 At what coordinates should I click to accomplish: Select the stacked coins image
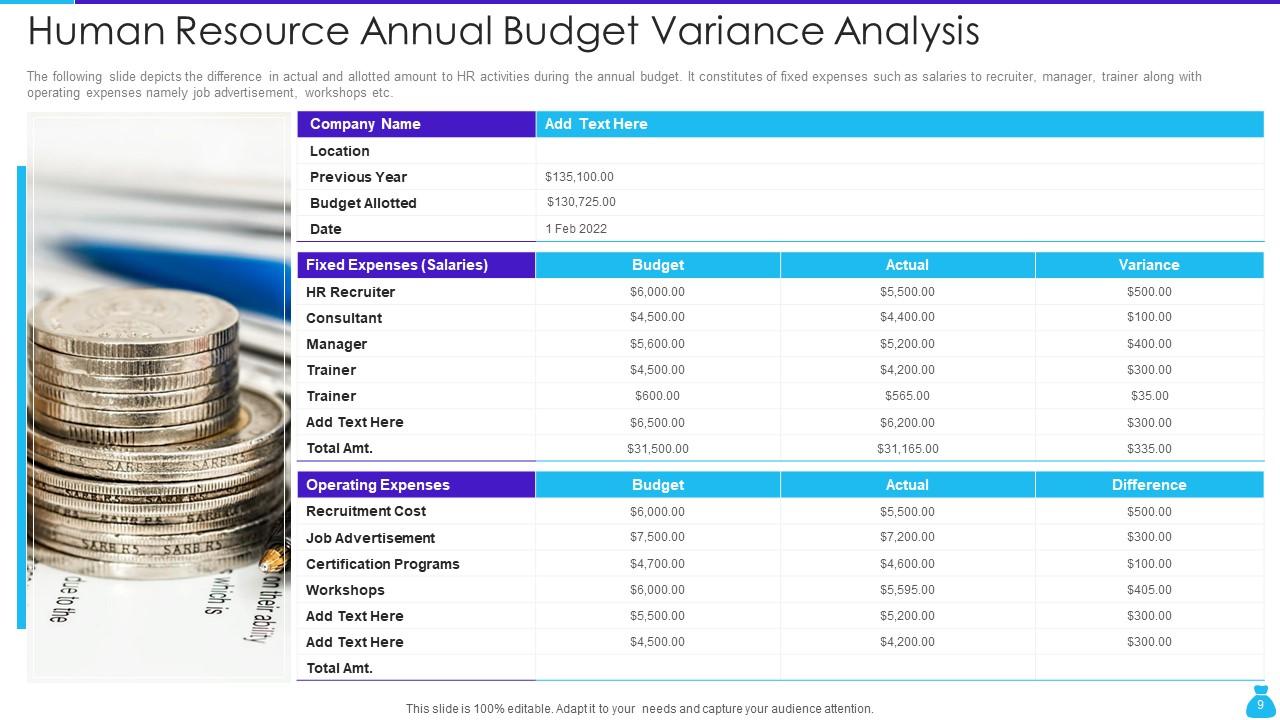[x=159, y=398]
